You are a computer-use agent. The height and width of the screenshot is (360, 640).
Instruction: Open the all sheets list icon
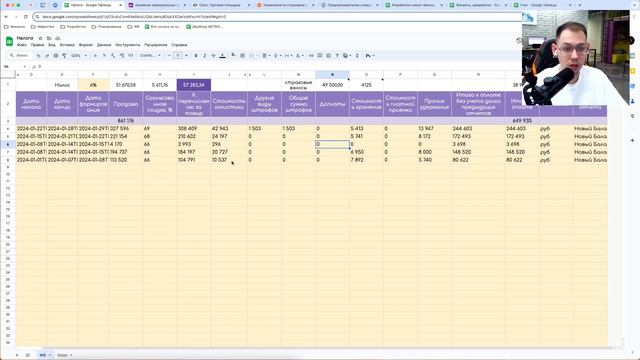[x=28, y=355]
